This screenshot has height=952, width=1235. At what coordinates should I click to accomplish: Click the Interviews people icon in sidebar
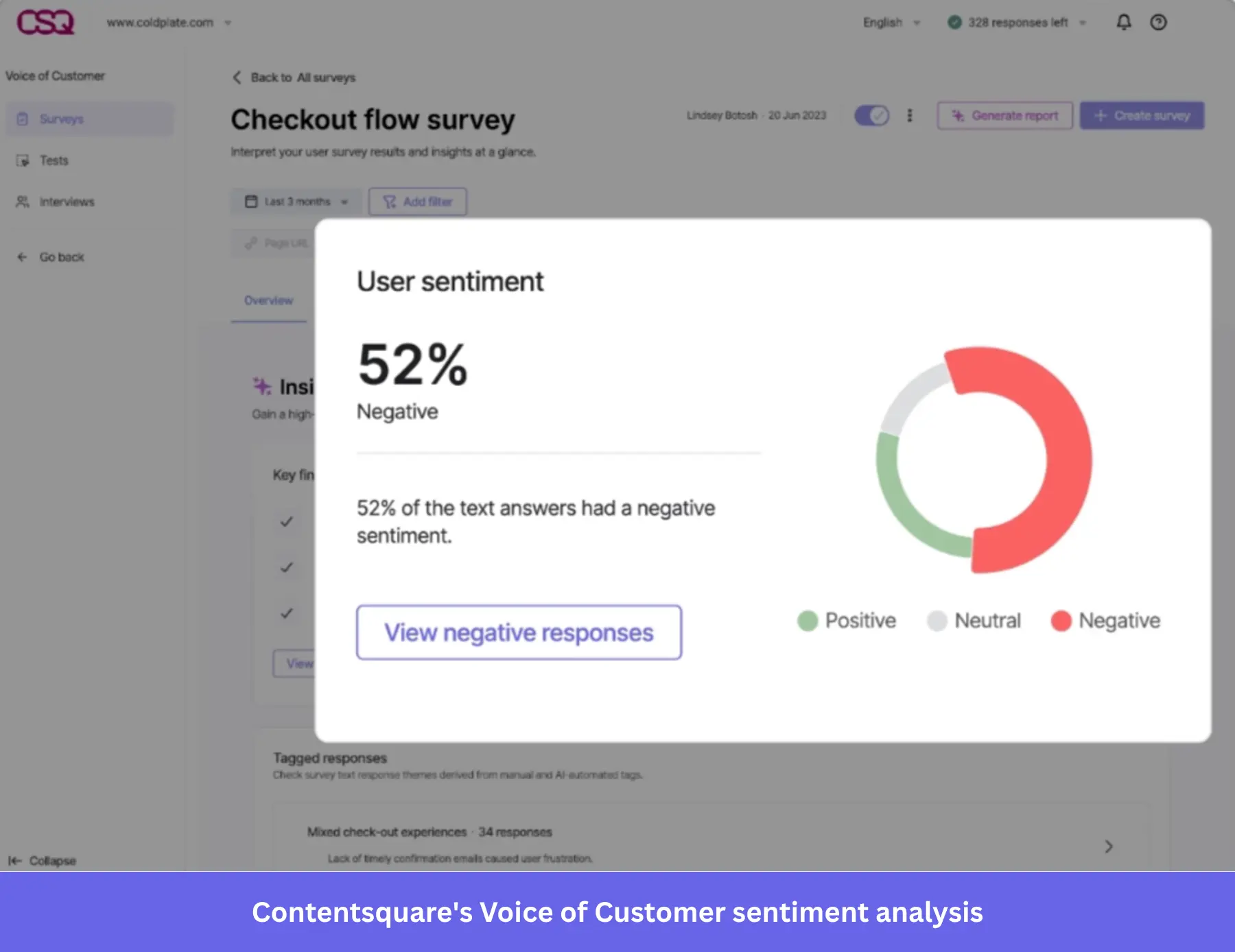[x=23, y=202]
